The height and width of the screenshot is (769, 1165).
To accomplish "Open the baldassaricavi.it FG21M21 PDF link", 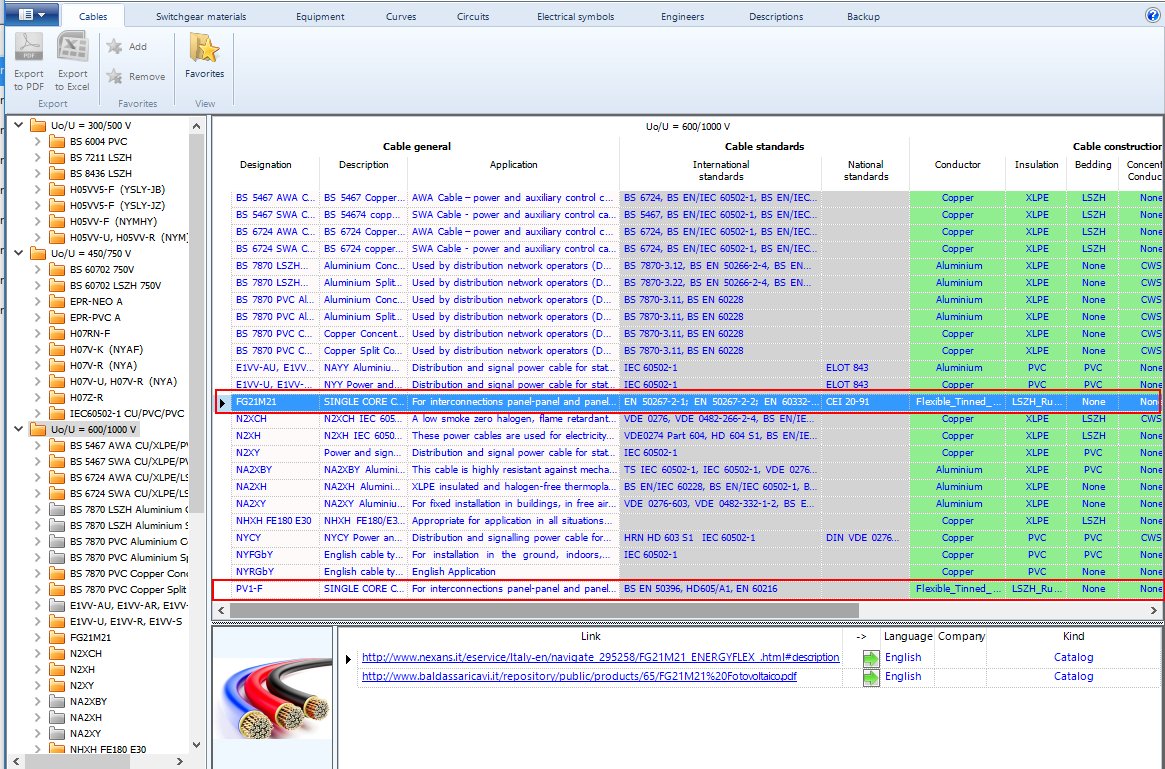I will (x=579, y=677).
